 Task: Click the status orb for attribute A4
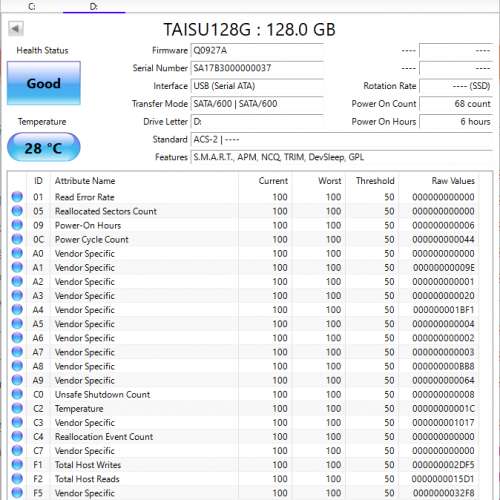(x=17, y=309)
